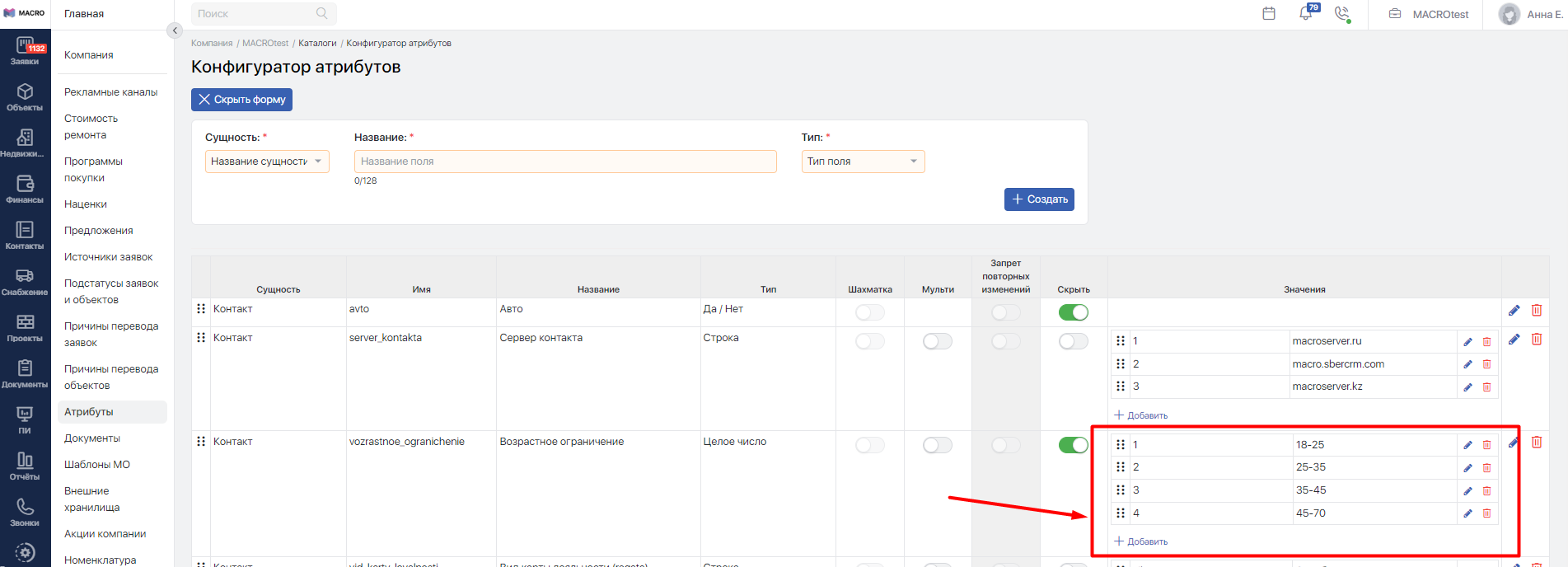Collapse the side menu with chevron
1568x567 pixels.
point(174,30)
